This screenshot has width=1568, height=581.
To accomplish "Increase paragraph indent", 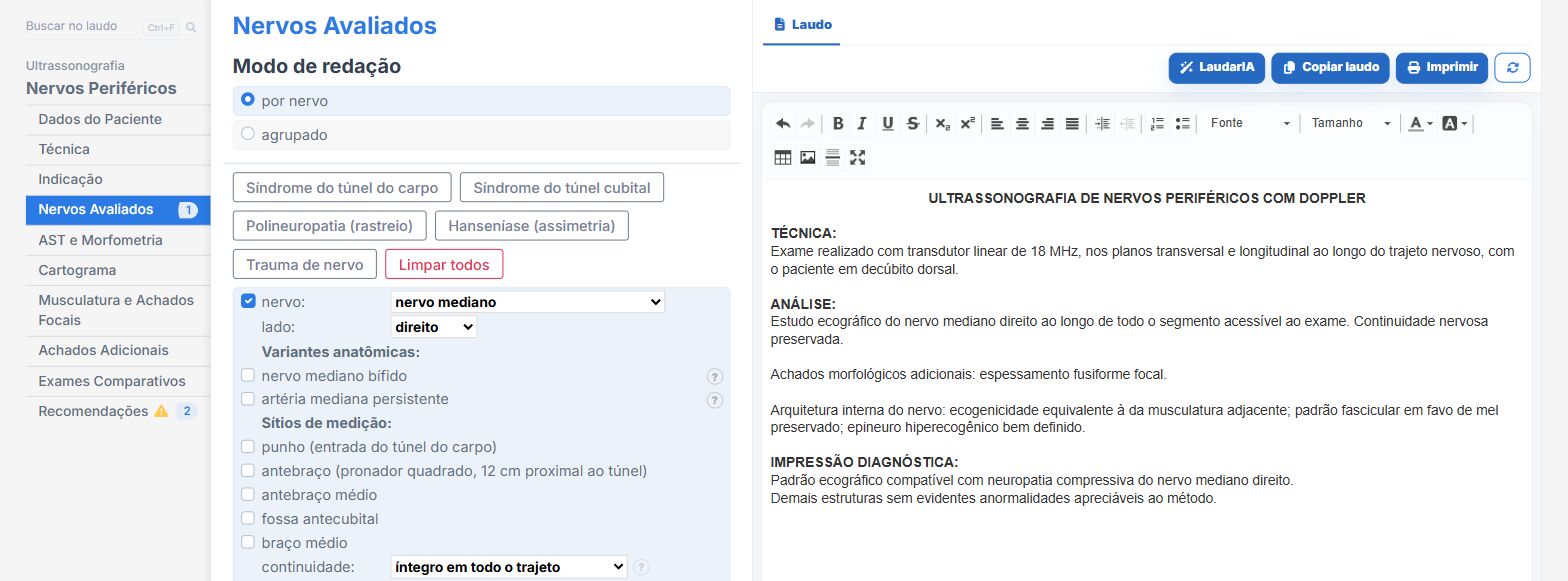I will [x=1103, y=124].
